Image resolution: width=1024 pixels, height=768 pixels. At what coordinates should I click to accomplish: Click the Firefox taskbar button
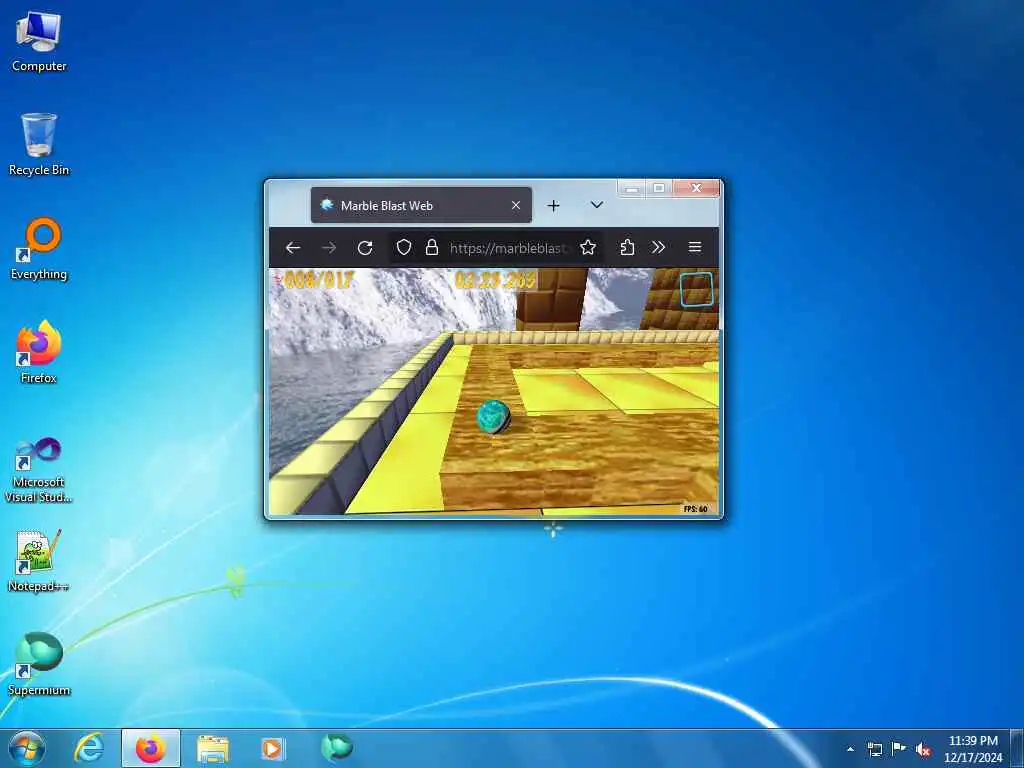[x=150, y=748]
